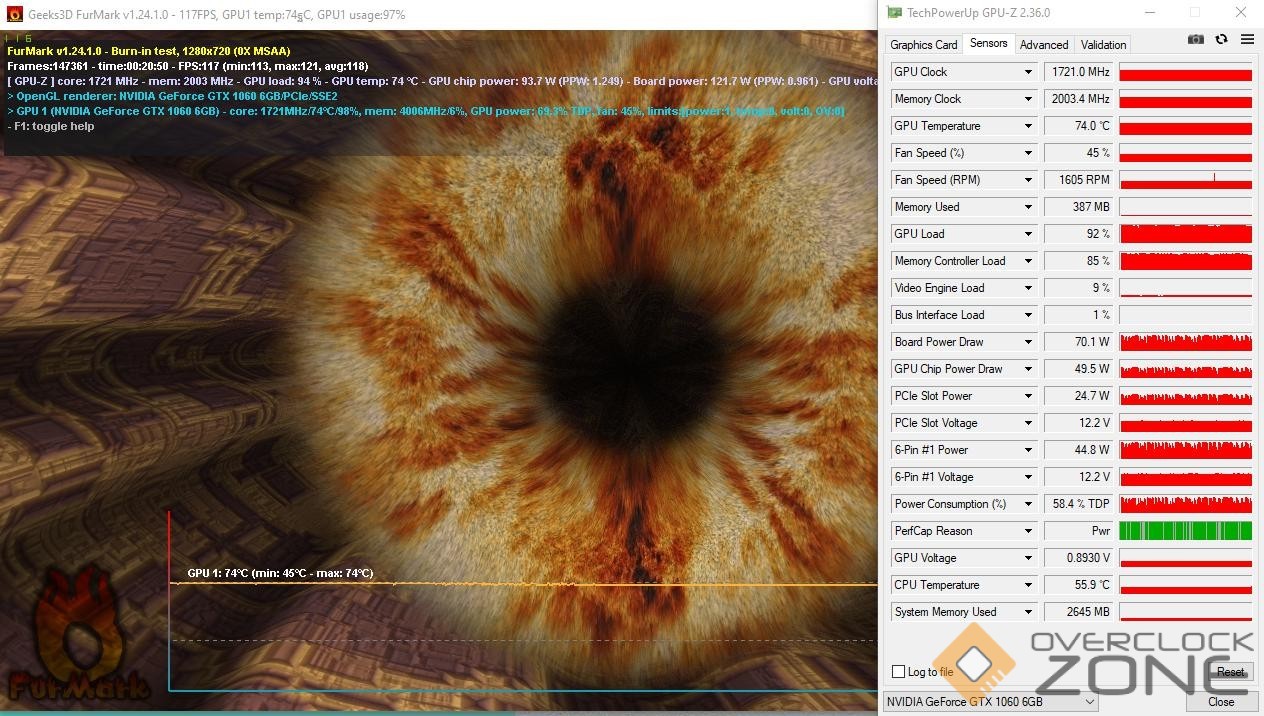This screenshot has height=716, width=1264.
Task: Switch to the Graphics Card tab
Action: (923, 45)
